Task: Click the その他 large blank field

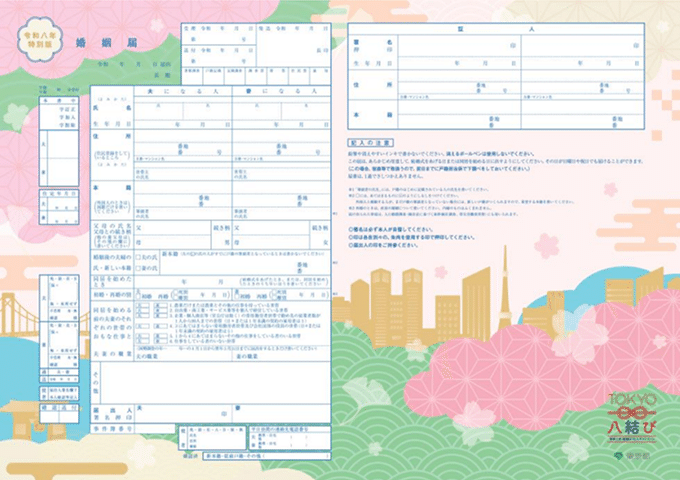Action: click(x=216, y=383)
